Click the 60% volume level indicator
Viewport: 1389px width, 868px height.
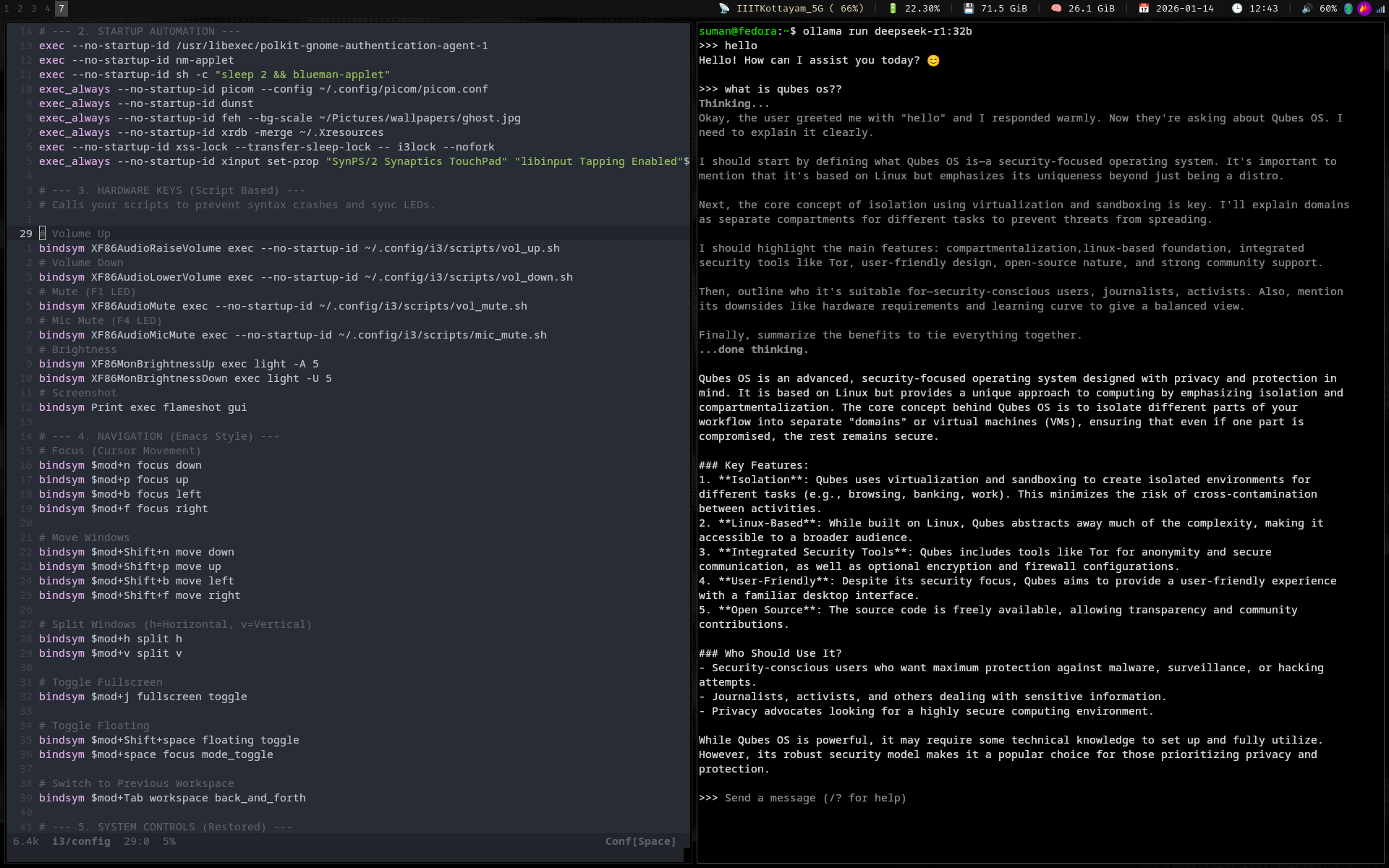click(1329, 9)
